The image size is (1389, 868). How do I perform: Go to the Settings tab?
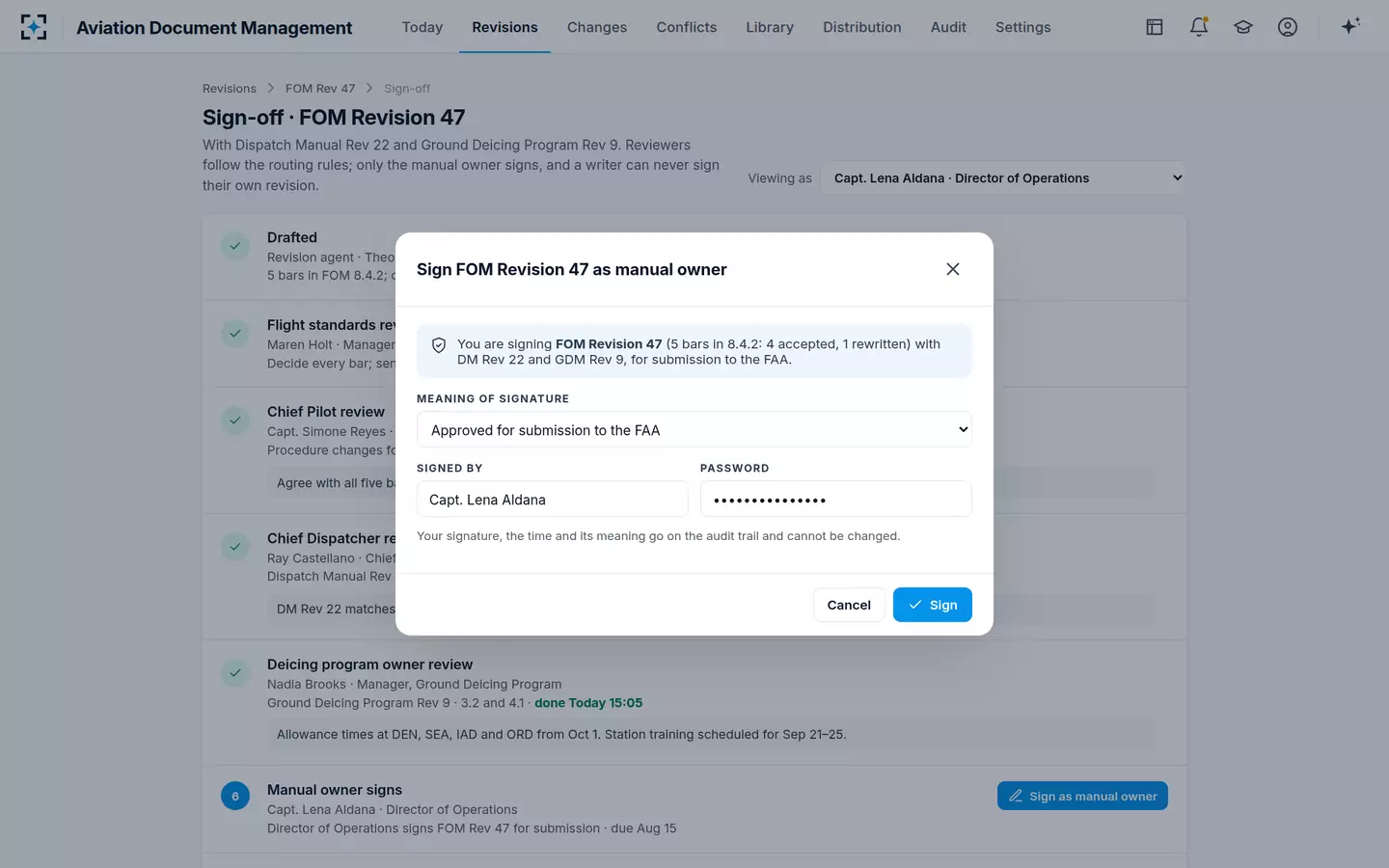[1023, 27]
